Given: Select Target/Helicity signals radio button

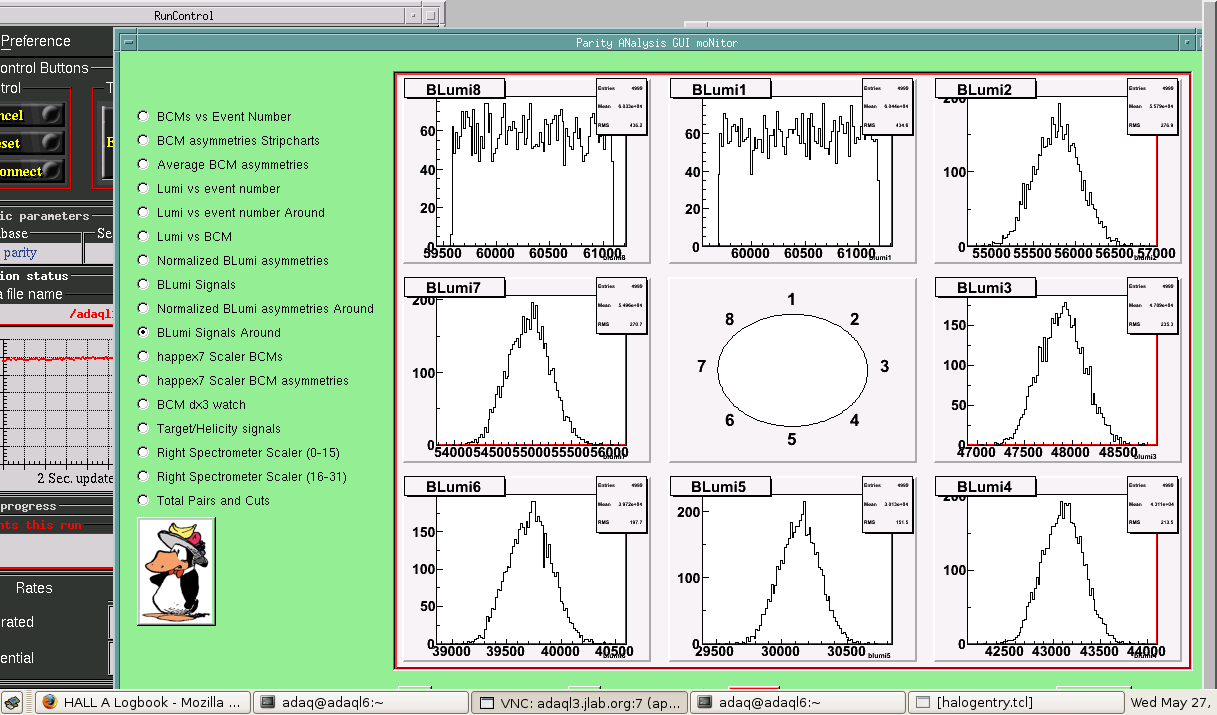Looking at the screenshot, I should tap(144, 429).
